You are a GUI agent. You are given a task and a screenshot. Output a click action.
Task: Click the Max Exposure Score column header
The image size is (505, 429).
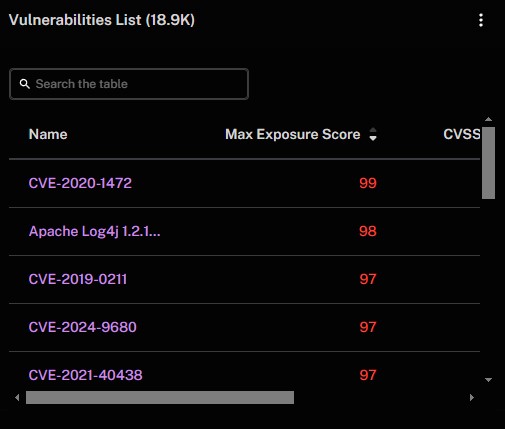pyautogui.click(x=293, y=134)
